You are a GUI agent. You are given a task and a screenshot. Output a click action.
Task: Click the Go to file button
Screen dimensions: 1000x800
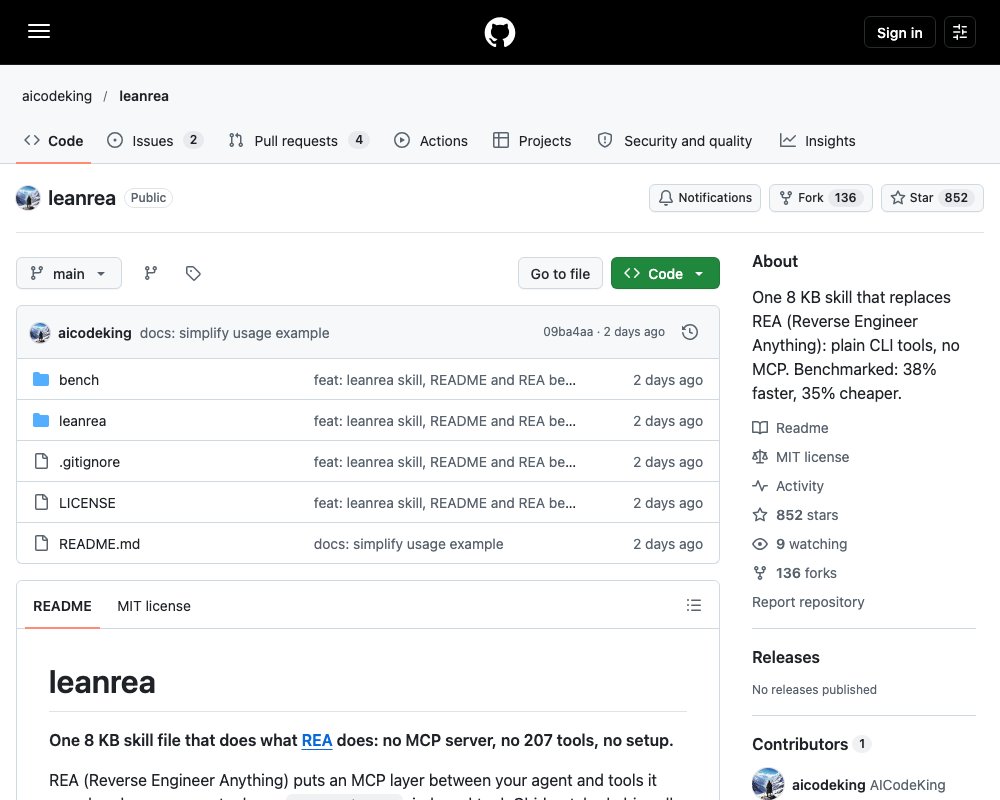pos(560,274)
